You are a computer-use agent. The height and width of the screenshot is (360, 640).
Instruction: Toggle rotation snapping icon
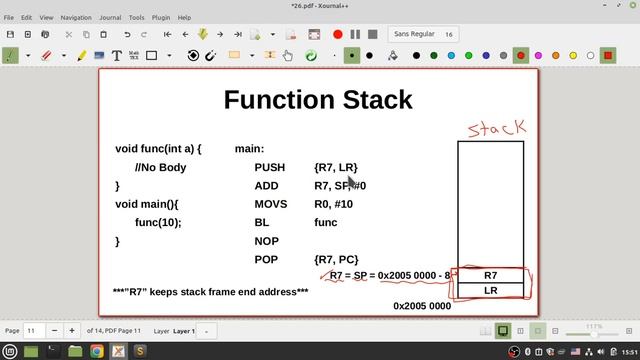(x=193, y=56)
